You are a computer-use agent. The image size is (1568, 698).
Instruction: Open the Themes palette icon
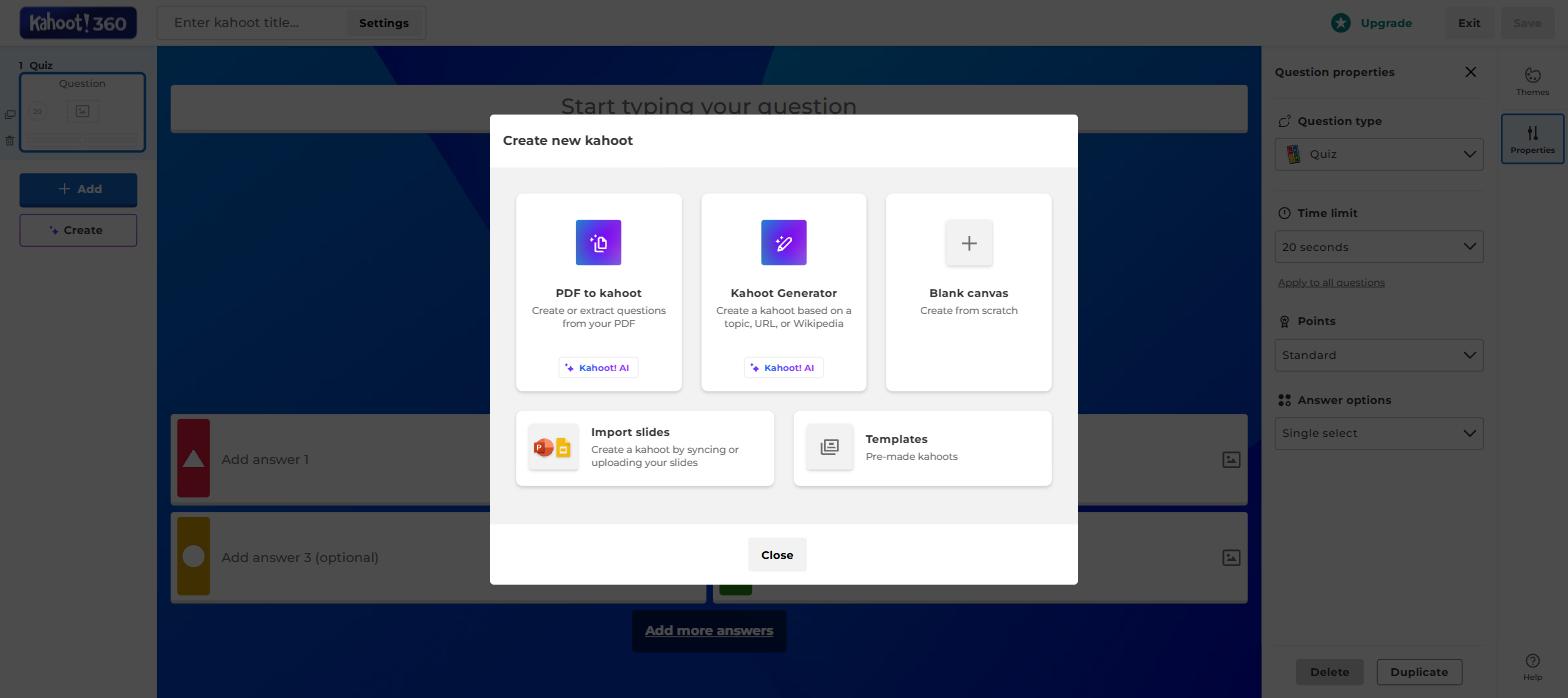pos(1532,76)
